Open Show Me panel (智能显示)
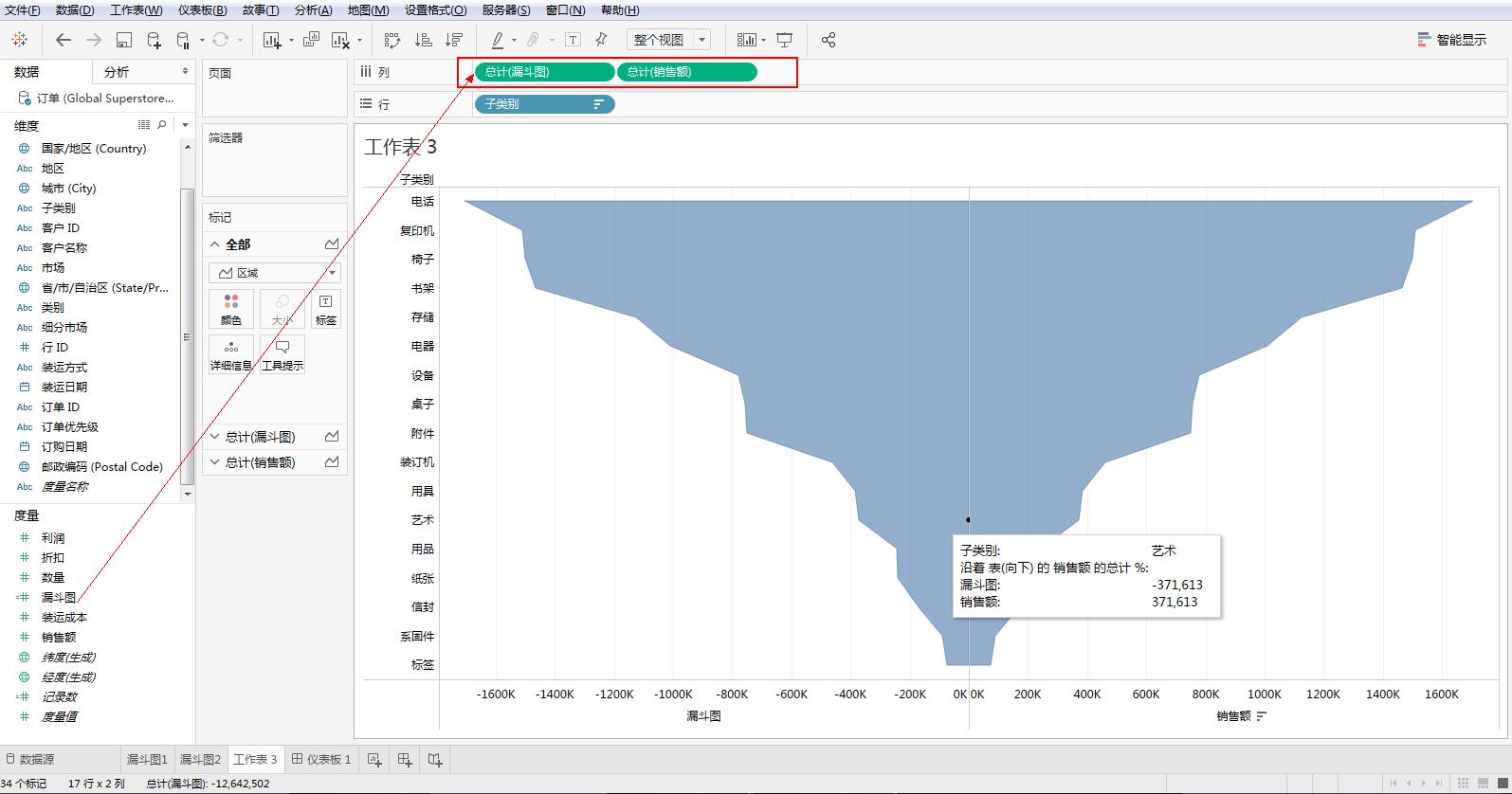This screenshot has width=1512, height=794. click(x=1452, y=40)
